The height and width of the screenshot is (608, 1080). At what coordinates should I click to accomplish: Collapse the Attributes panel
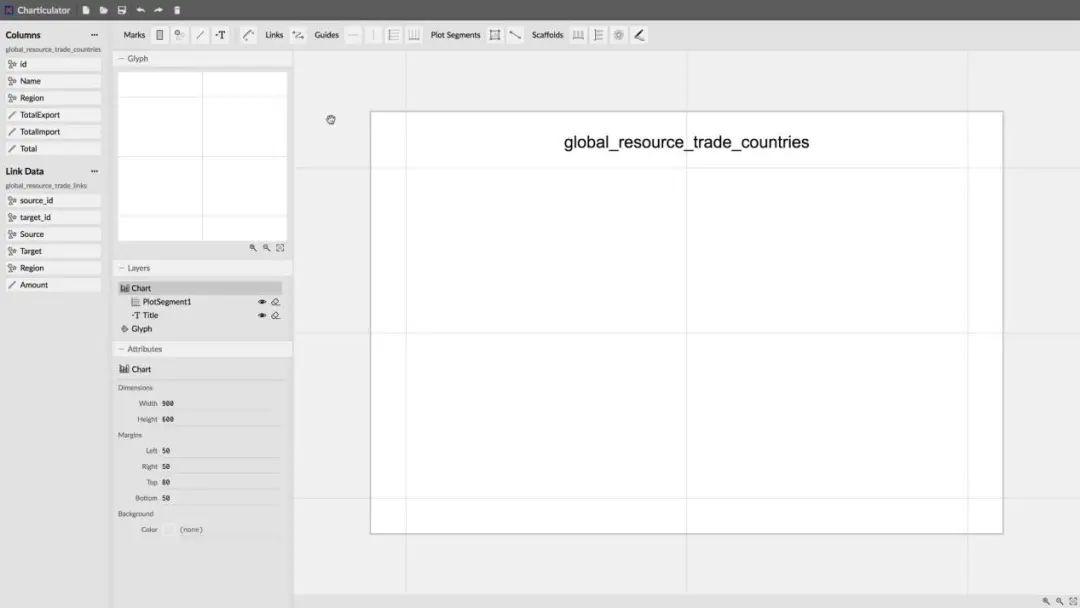[122, 349]
